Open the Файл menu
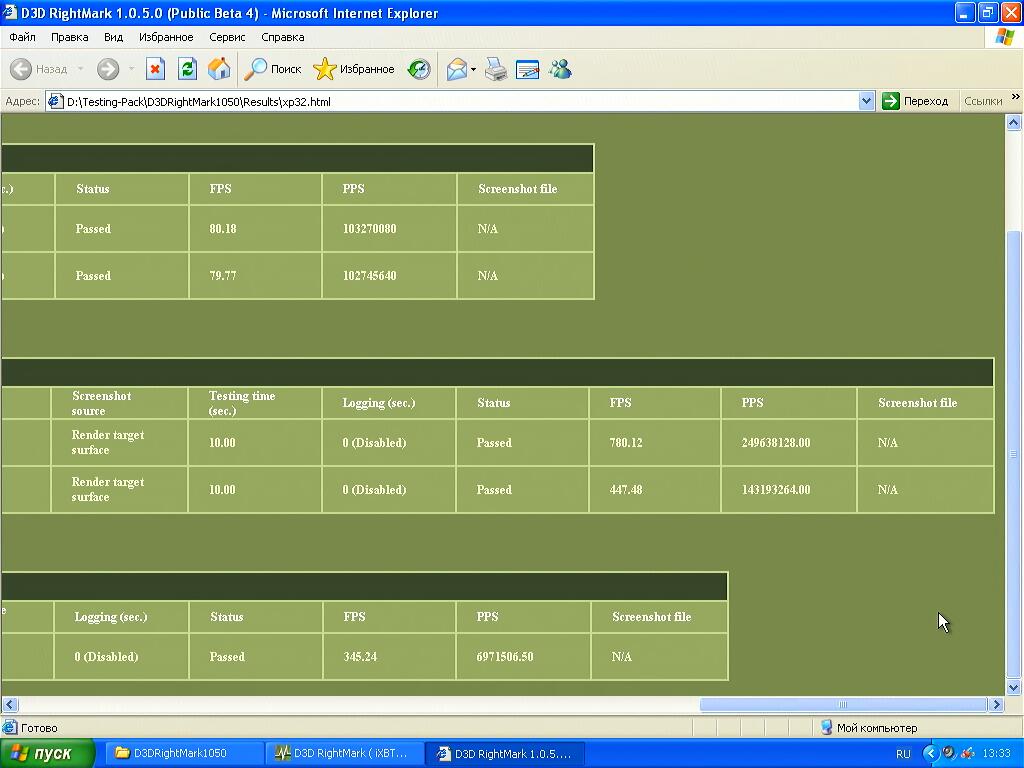Image resolution: width=1024 pixels, height=768 pixels. 22,37
